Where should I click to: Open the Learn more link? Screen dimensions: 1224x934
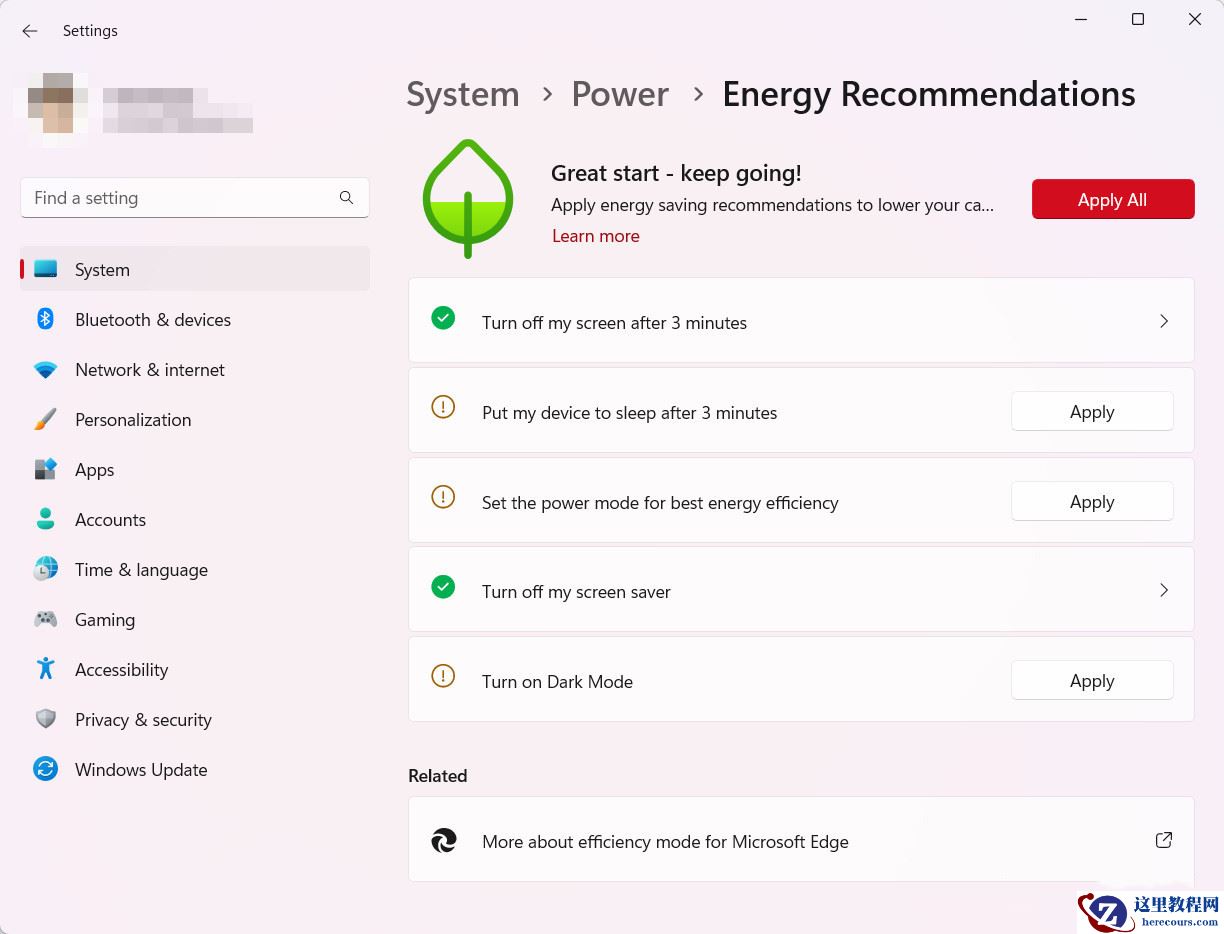(596, 236)
